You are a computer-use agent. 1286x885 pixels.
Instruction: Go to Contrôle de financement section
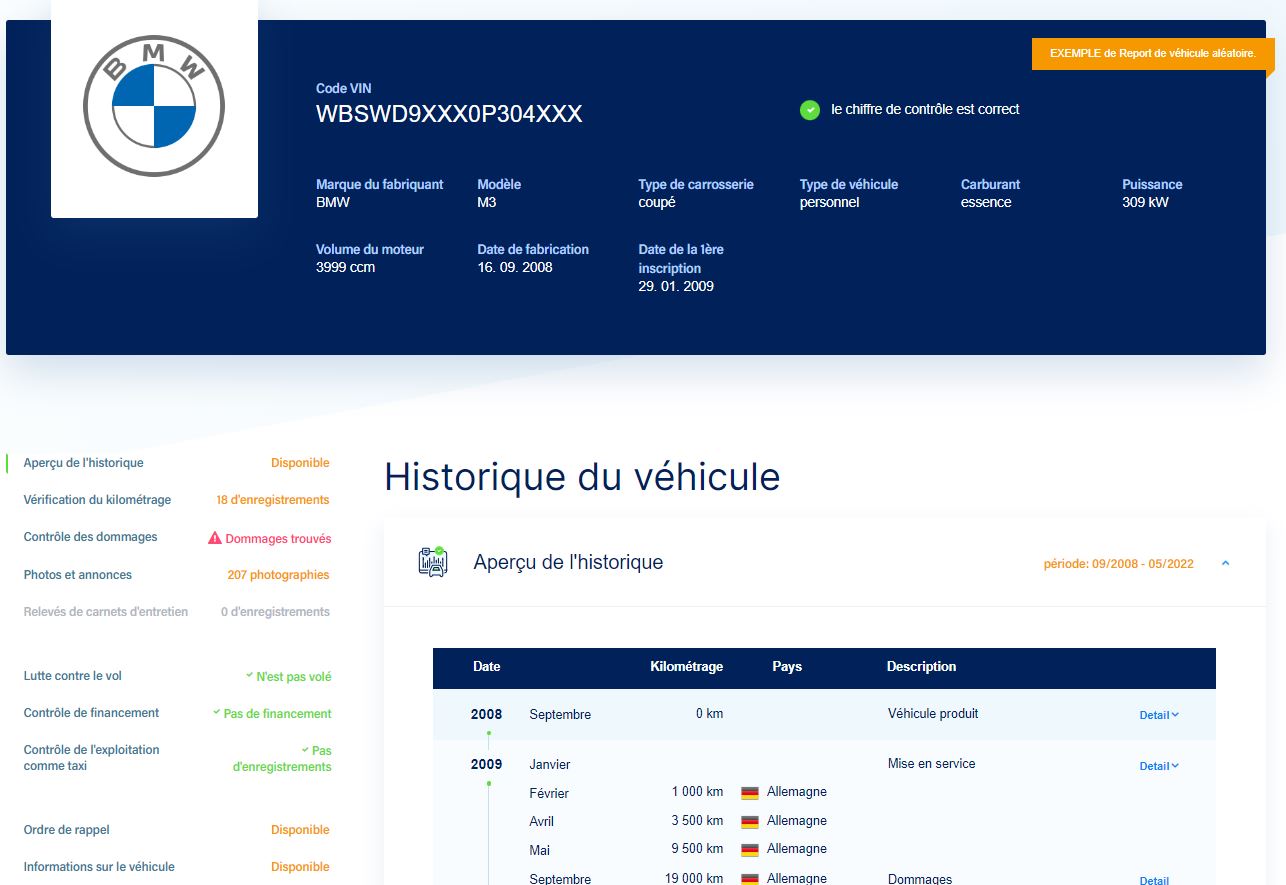pos(91,713)
